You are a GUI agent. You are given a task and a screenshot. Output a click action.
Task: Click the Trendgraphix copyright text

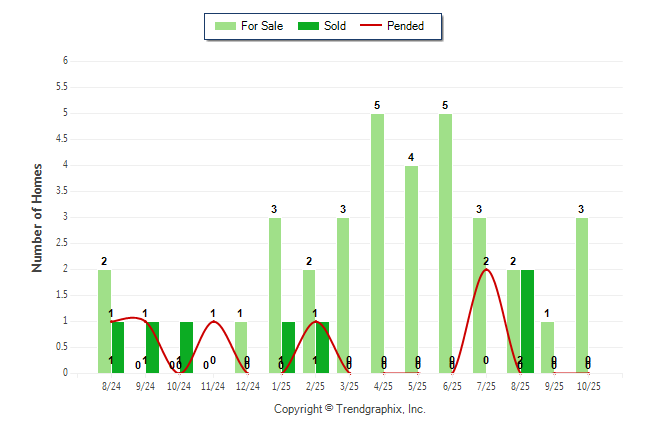coord(350,409)
